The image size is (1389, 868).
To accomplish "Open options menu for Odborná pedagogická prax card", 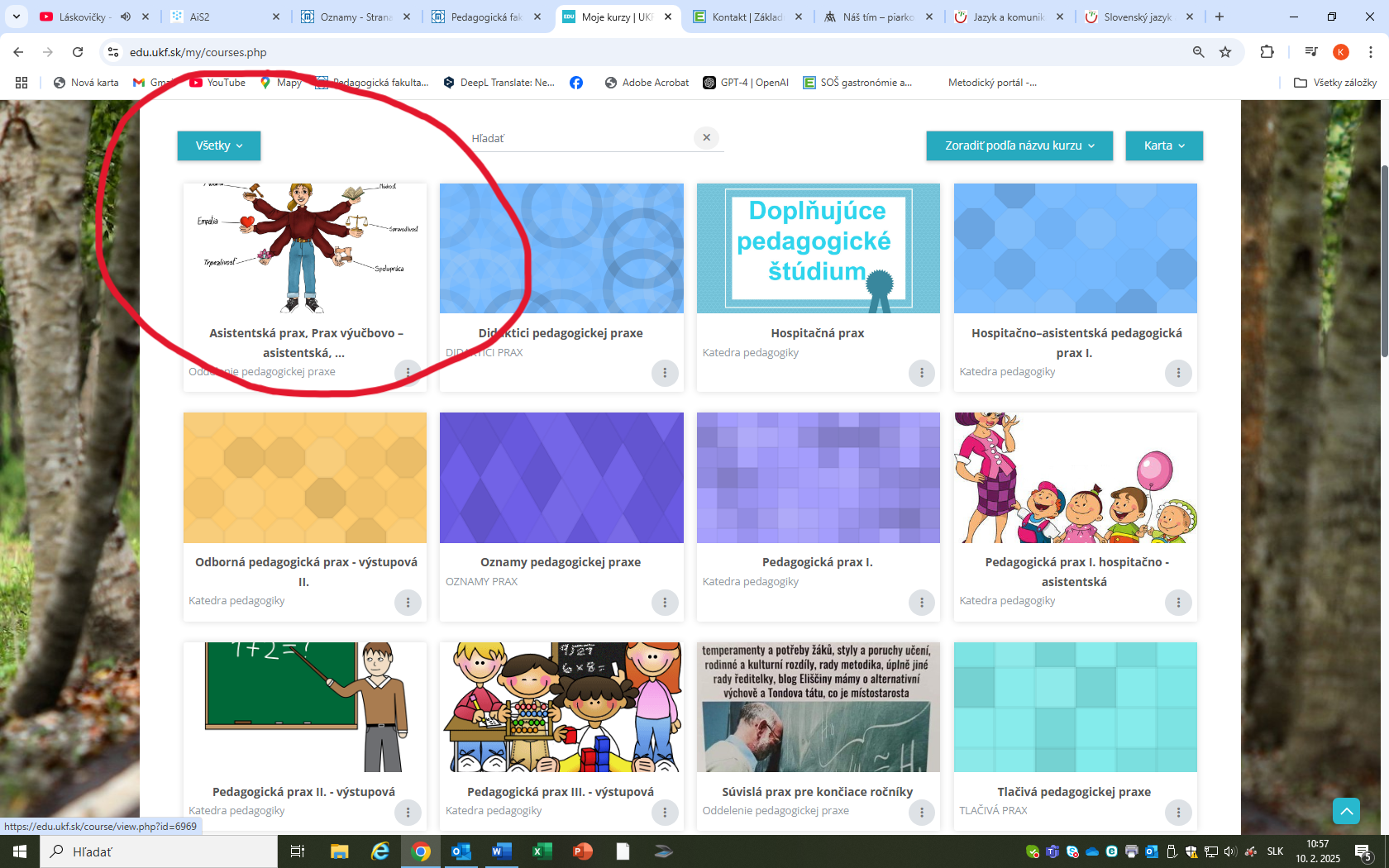I will pyautogui.click(x=408, y=602).
